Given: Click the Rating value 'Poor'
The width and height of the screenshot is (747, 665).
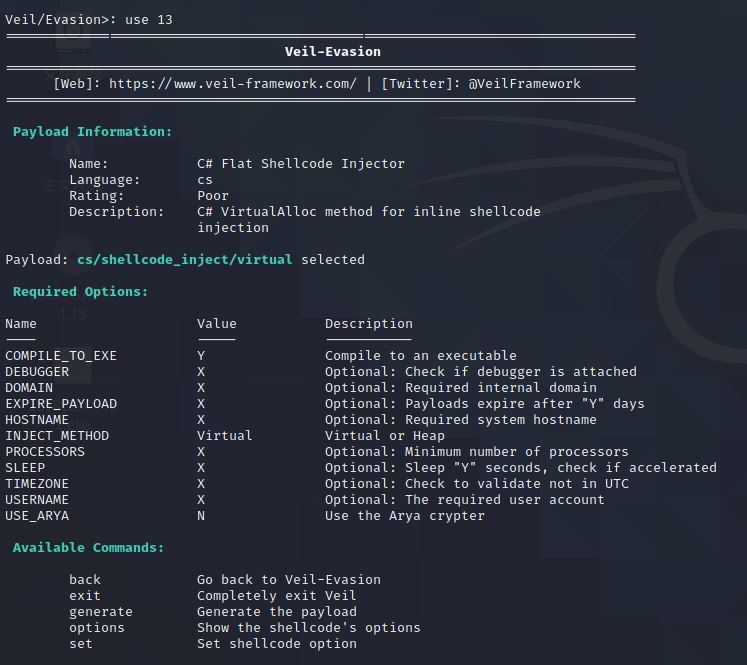Looking at the screenshot, I should 213,196.
